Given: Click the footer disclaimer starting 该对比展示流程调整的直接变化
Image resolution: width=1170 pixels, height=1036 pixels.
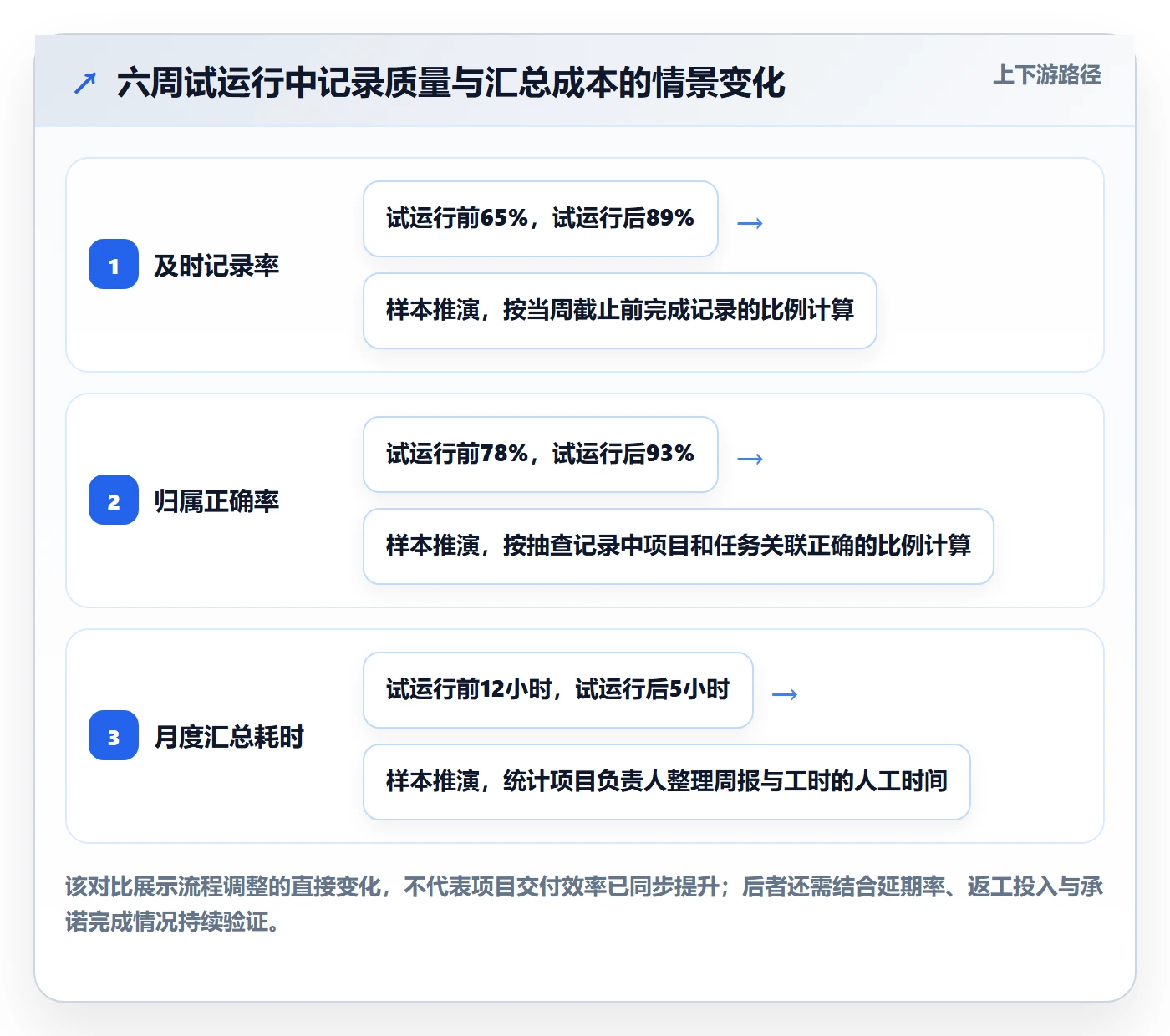Looking at the screenshot, I should point(585,904).
